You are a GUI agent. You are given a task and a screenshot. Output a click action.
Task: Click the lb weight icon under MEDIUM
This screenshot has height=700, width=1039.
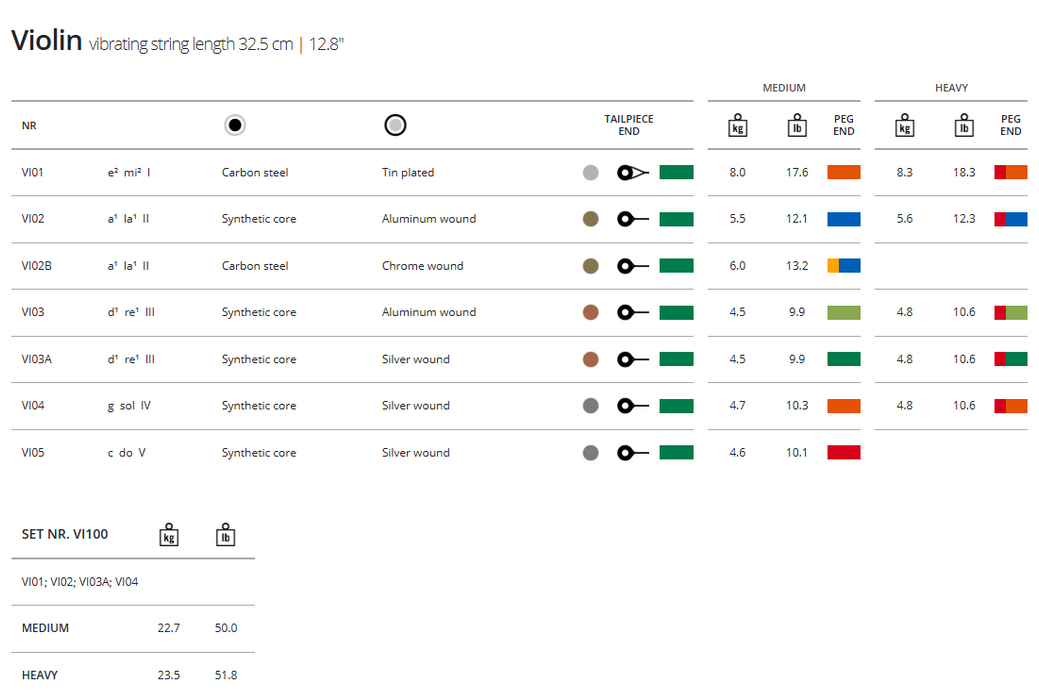pos(797,126)
